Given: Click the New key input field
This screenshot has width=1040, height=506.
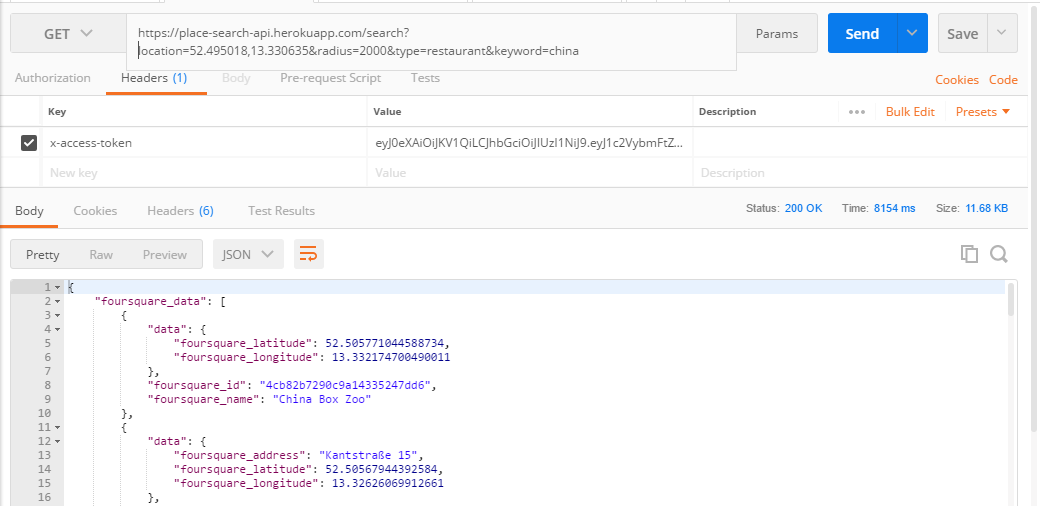Looking at the screenshot, I should click(x=204, y=172).
